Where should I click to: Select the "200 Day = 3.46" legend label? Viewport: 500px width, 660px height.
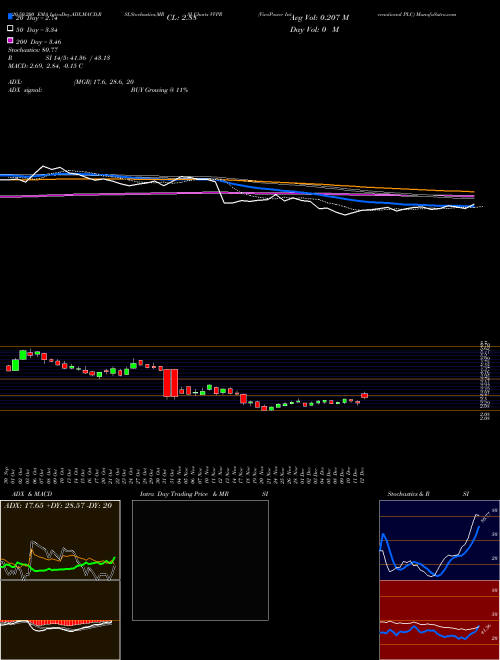coord(38,42)
